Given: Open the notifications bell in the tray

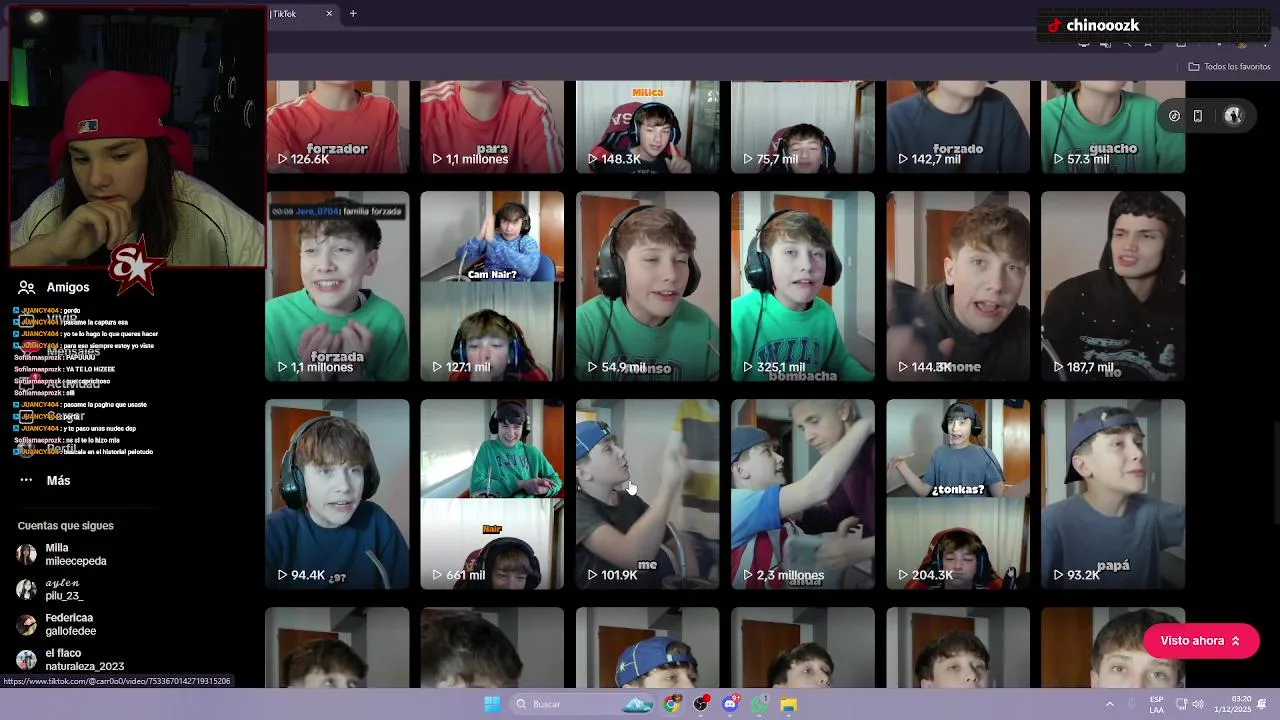Looking at the screenshot, I should click(1262, 704).
